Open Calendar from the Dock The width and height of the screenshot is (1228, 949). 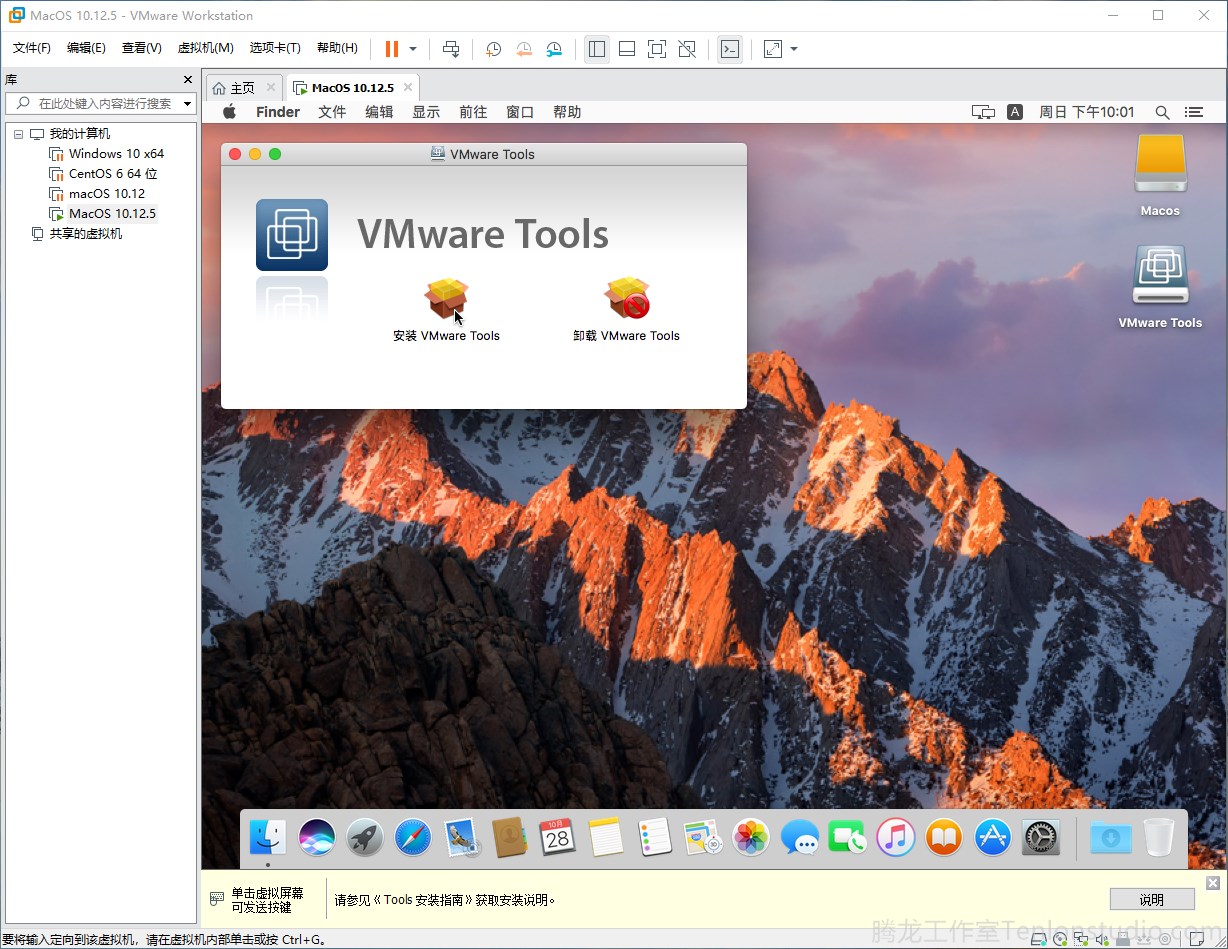tap(558, 837)
